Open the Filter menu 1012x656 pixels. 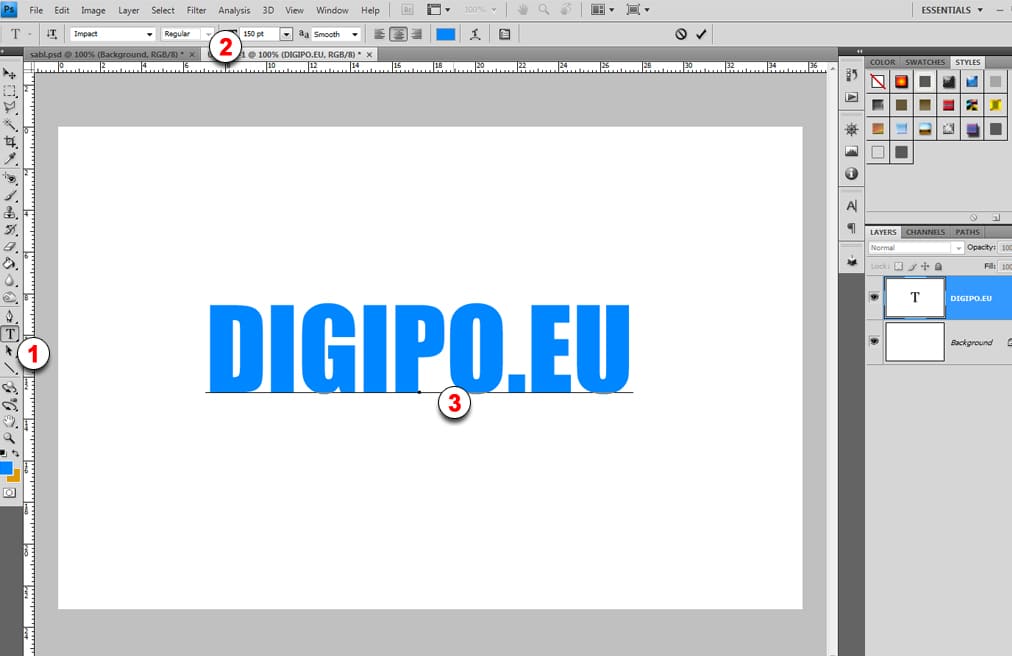[196, 10]
